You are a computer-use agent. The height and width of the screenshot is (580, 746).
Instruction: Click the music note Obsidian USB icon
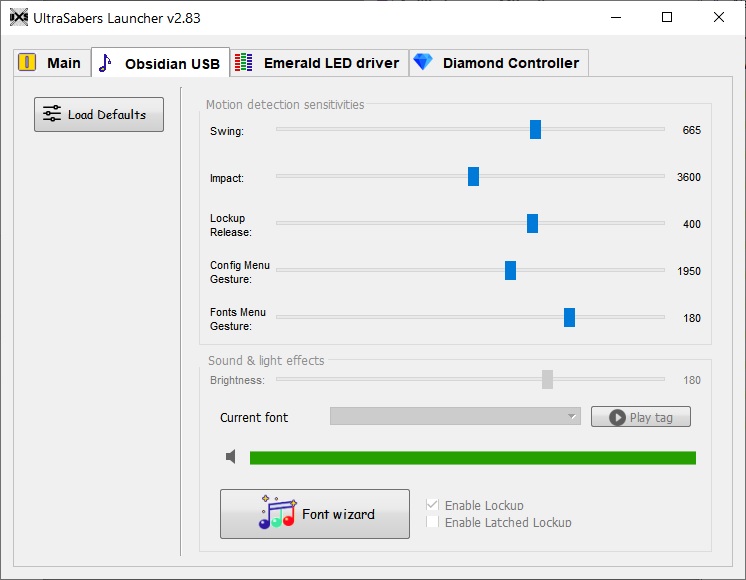[106, 63]
